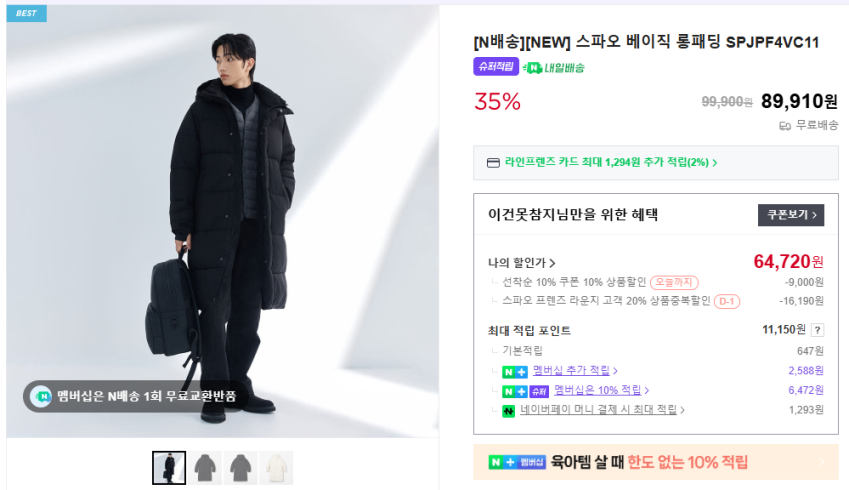Click the 슈퍼적립 purple badge

pos(495,67)
